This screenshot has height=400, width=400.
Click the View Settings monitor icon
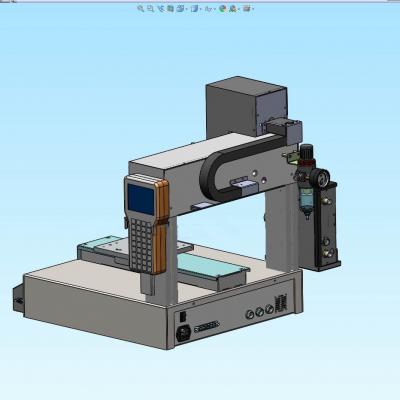pyautogui.click(x=247, y=9)
